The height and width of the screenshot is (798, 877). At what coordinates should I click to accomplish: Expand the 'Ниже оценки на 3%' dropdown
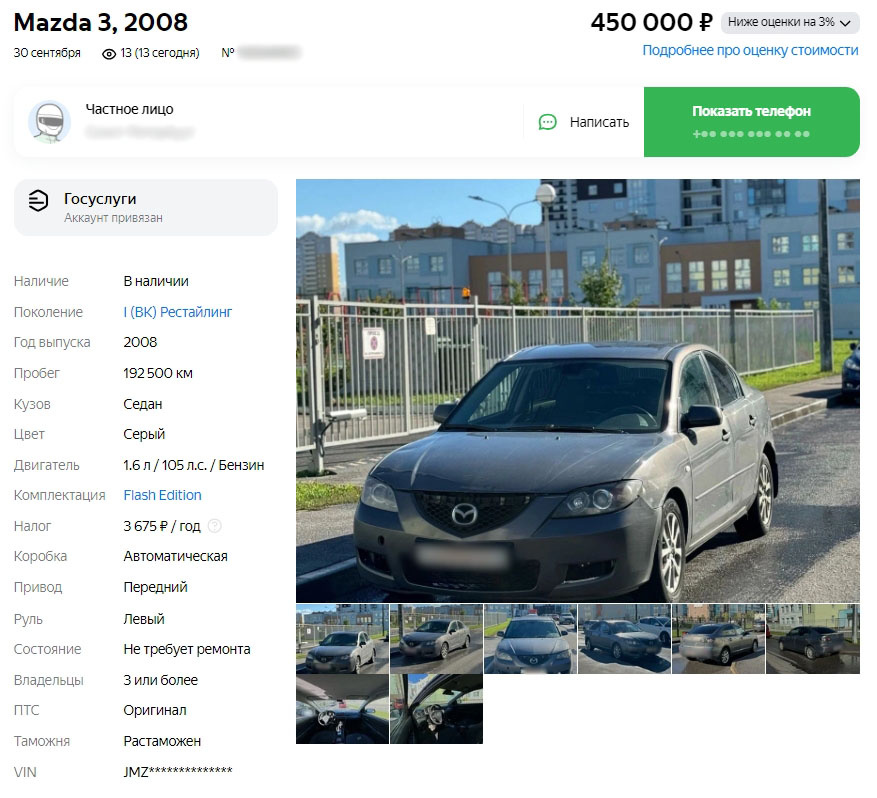coord(790,22)
